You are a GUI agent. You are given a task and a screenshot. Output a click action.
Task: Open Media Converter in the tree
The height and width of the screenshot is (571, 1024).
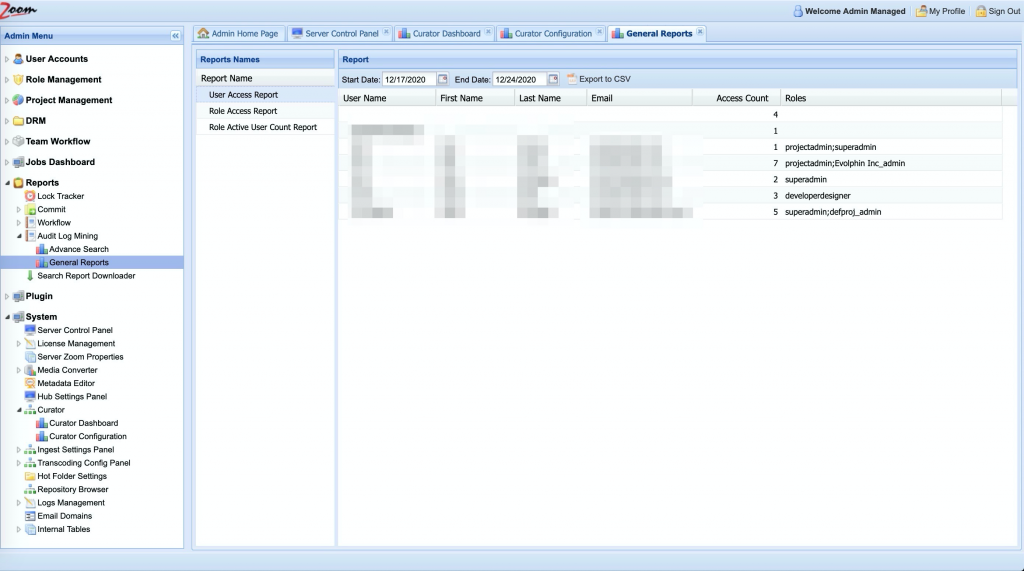tap(67, 370)
